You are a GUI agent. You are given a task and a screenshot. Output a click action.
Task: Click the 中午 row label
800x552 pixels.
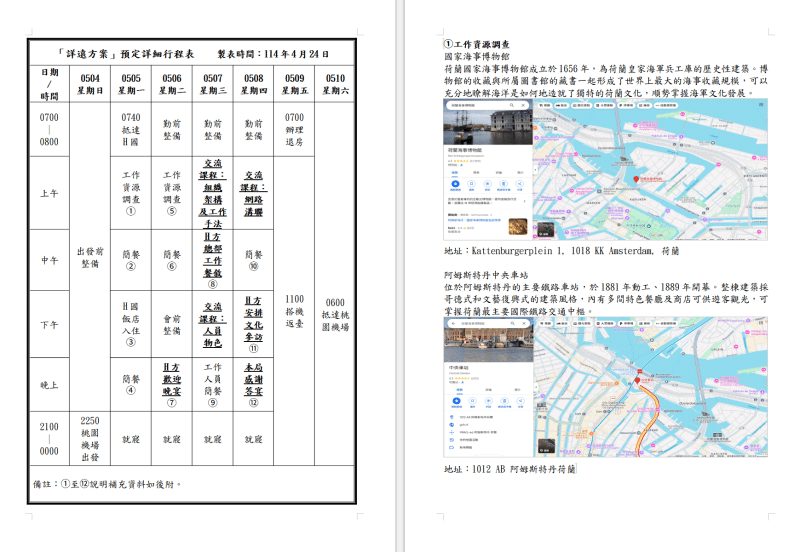pyautogui.click(x=49, y=260)
